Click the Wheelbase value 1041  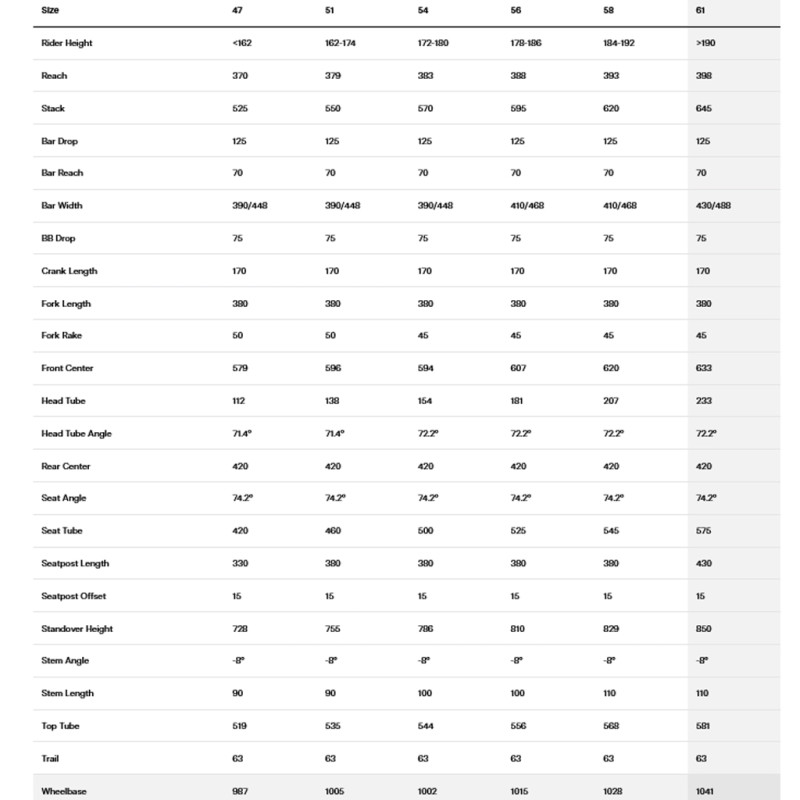705,791
